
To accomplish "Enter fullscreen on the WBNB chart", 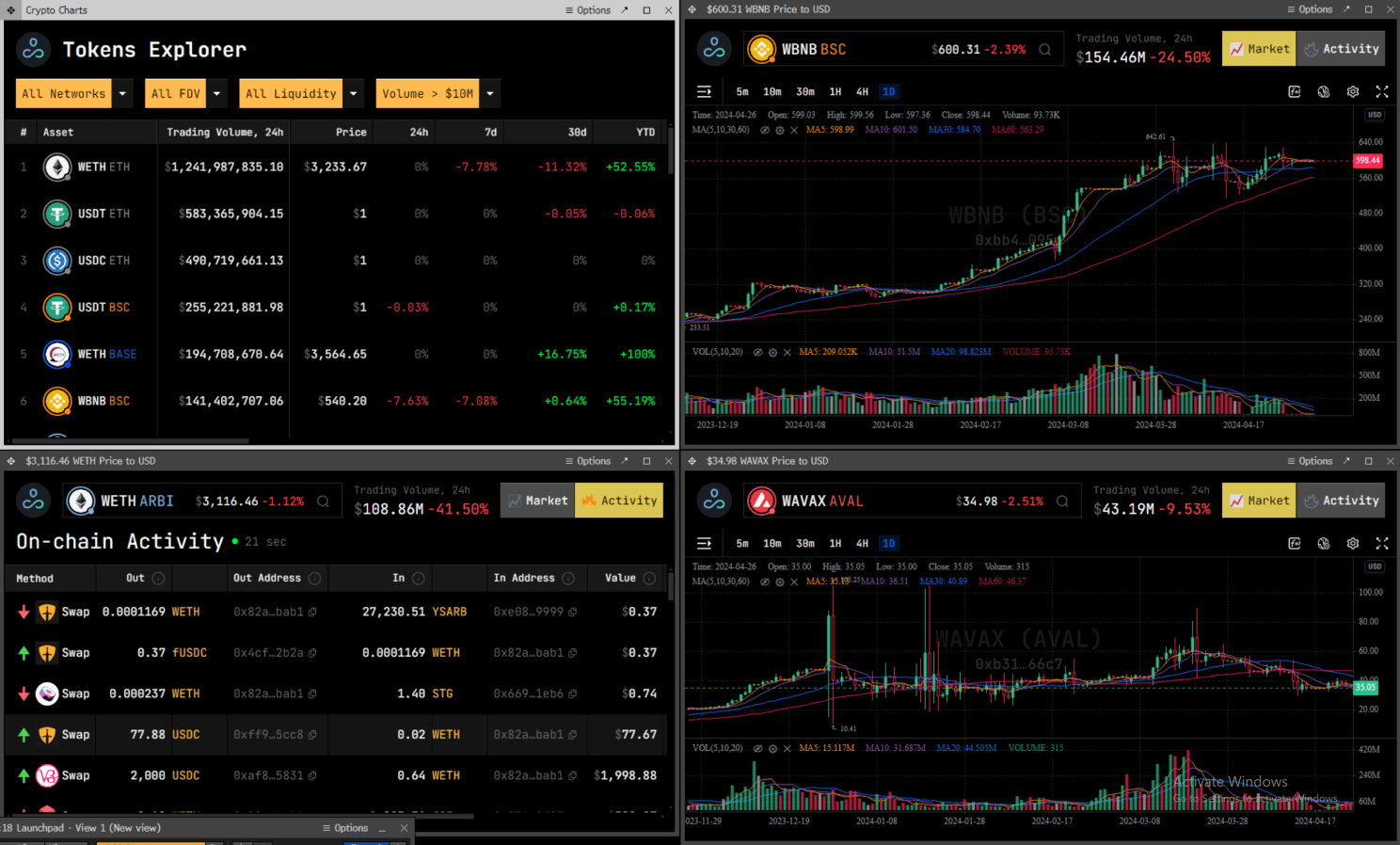I will click(1382, 92).
